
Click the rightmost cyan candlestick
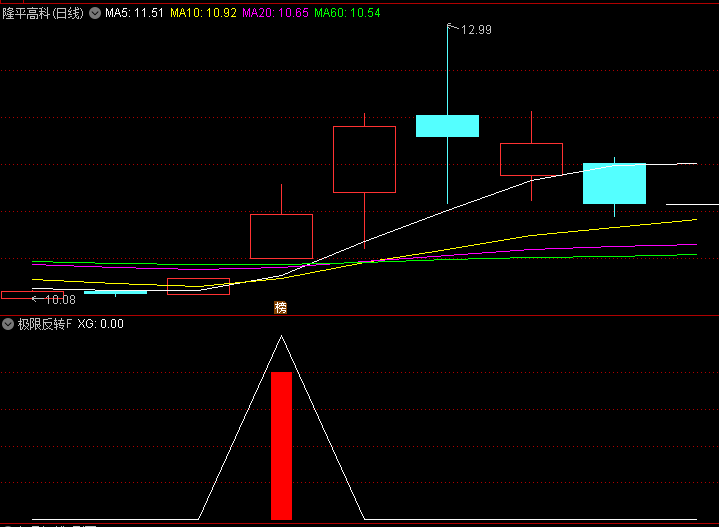614,183
